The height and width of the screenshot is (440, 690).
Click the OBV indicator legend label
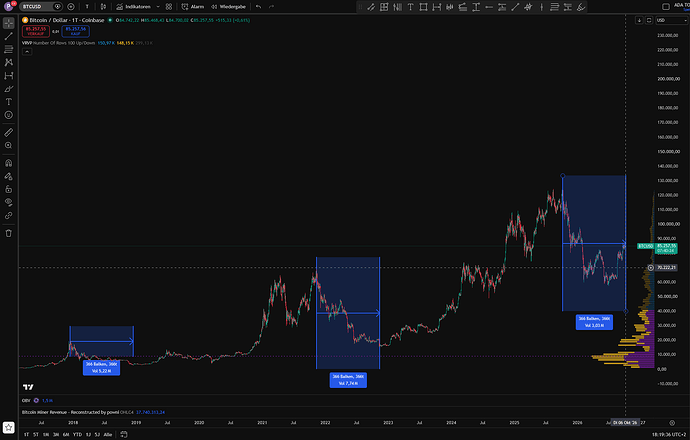point(26,401)
